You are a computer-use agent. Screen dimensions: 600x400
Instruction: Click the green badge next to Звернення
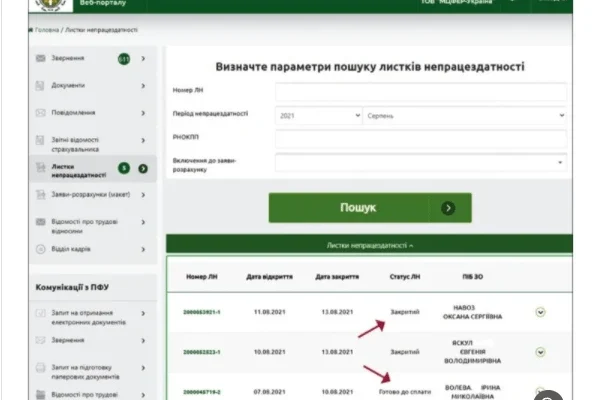(124, 59)
